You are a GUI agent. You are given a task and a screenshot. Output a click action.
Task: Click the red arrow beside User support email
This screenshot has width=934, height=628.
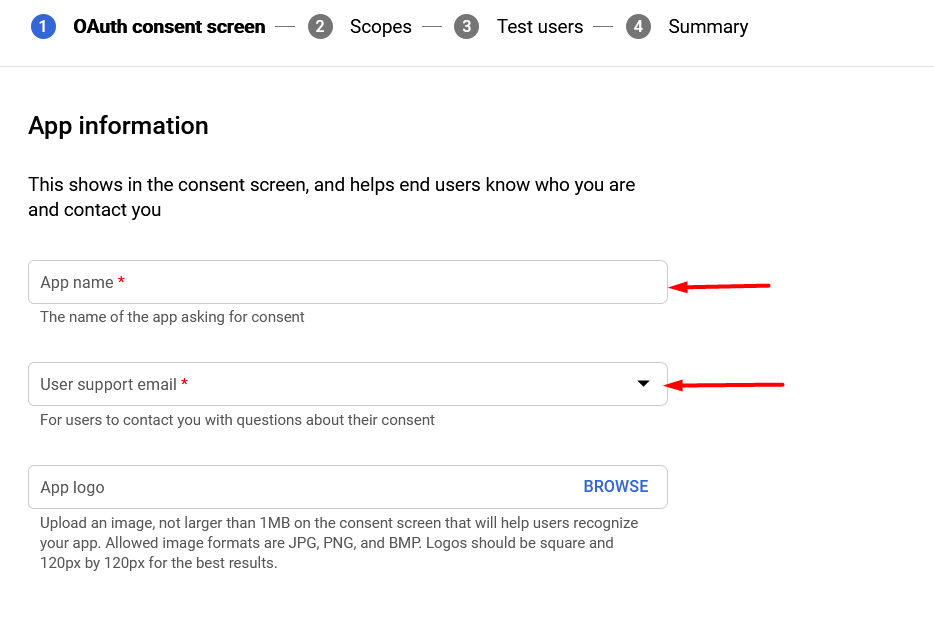coord(724,385)
